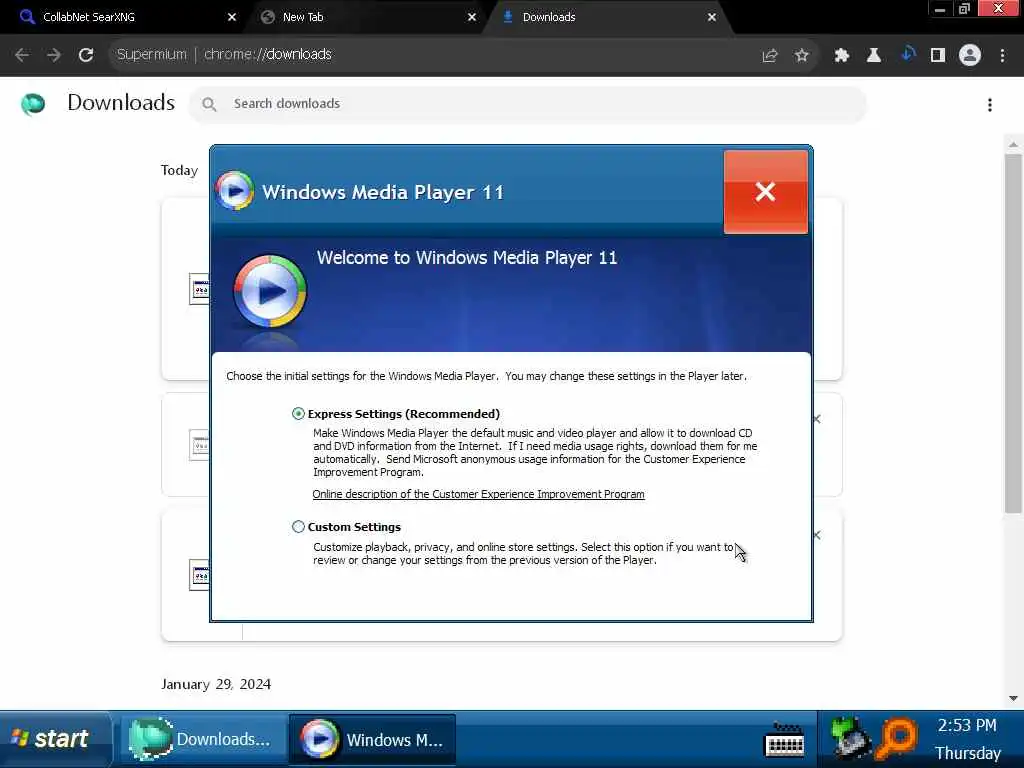
Task: Switch to Downloads taskbar button
Action: tap(202, 739)
